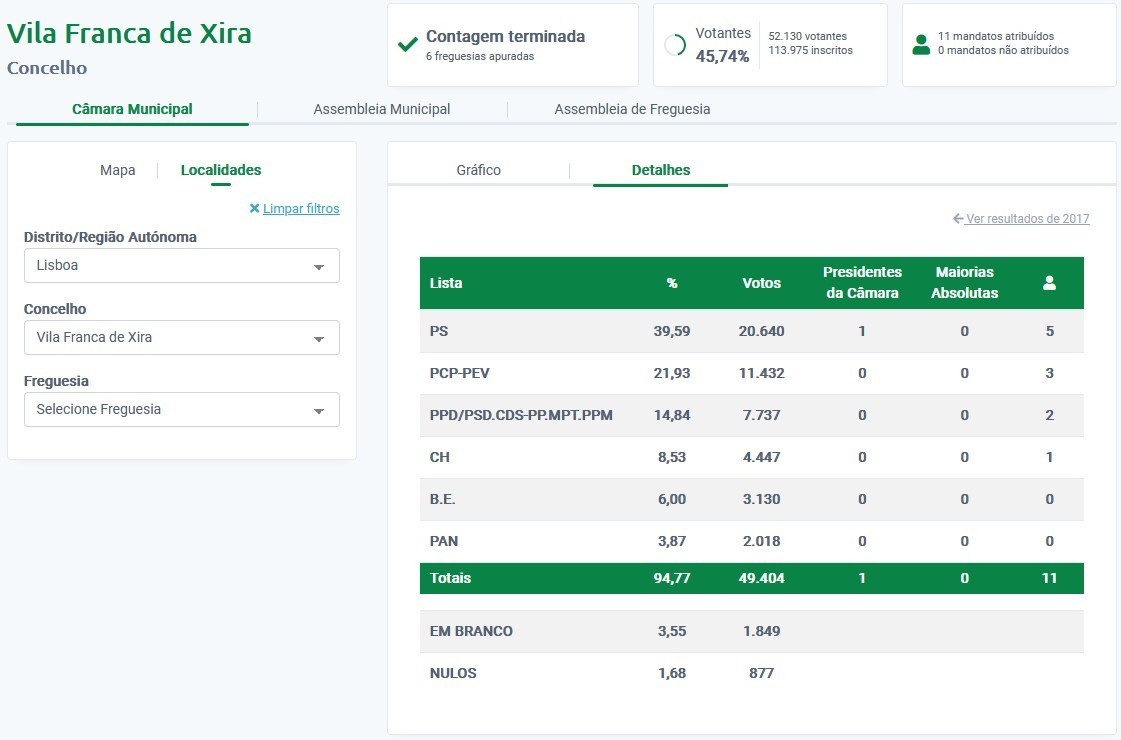Switch to the Assembleia de Freguesia tab
Image resolution: width=1121 pixels, height=740 pixels.
(x=632, y=109)
